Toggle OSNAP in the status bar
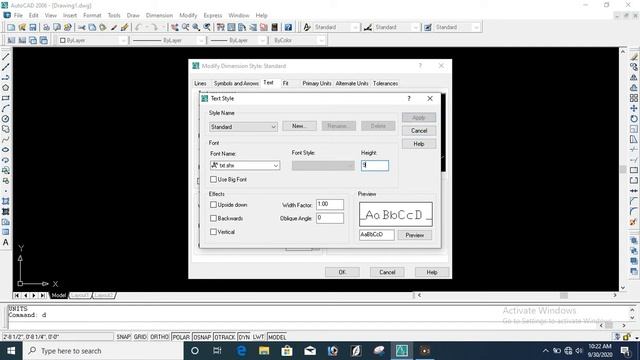Screen dimensions: 640x360 (202, 337)
